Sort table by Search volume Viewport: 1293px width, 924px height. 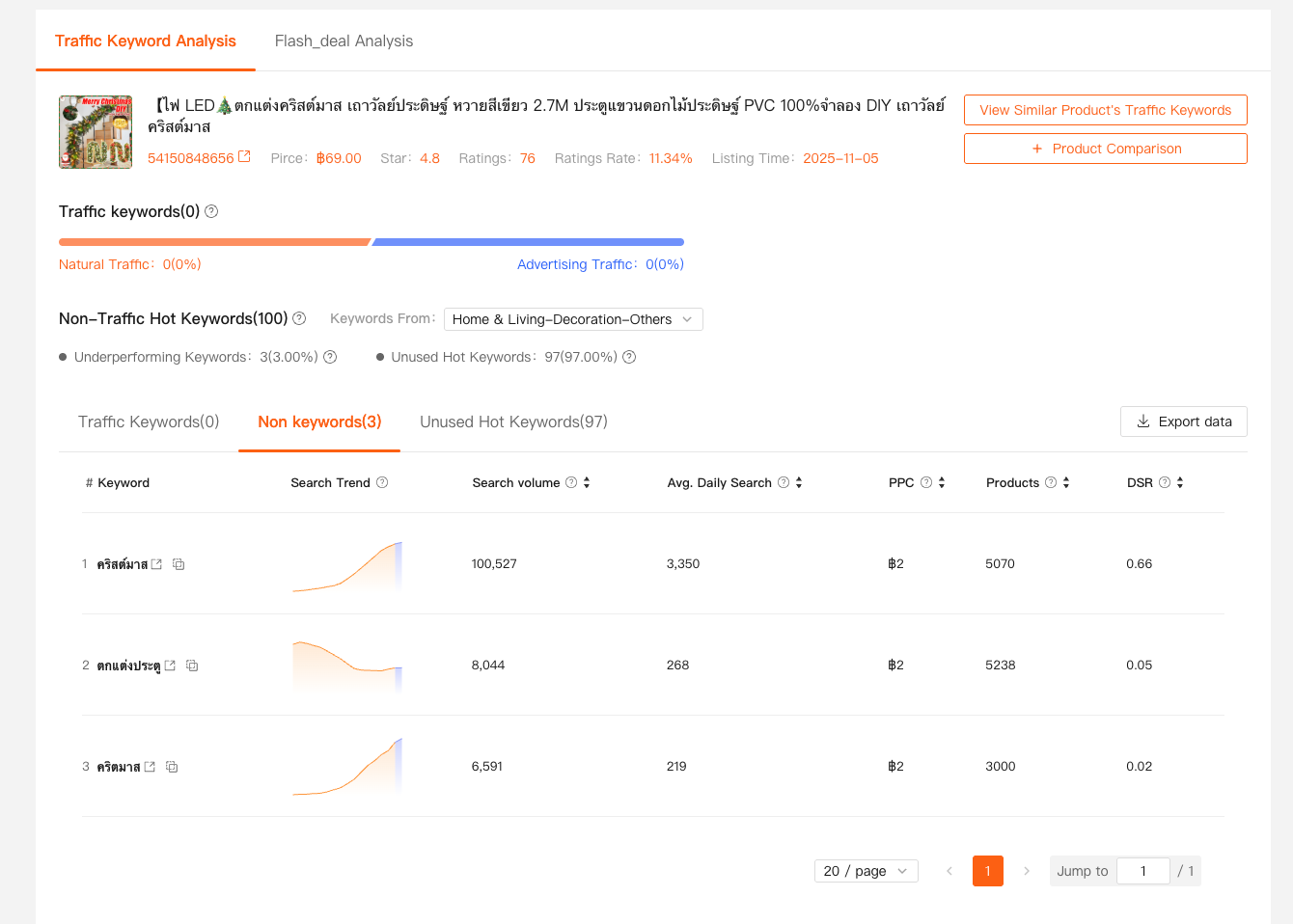click(587, 482)
